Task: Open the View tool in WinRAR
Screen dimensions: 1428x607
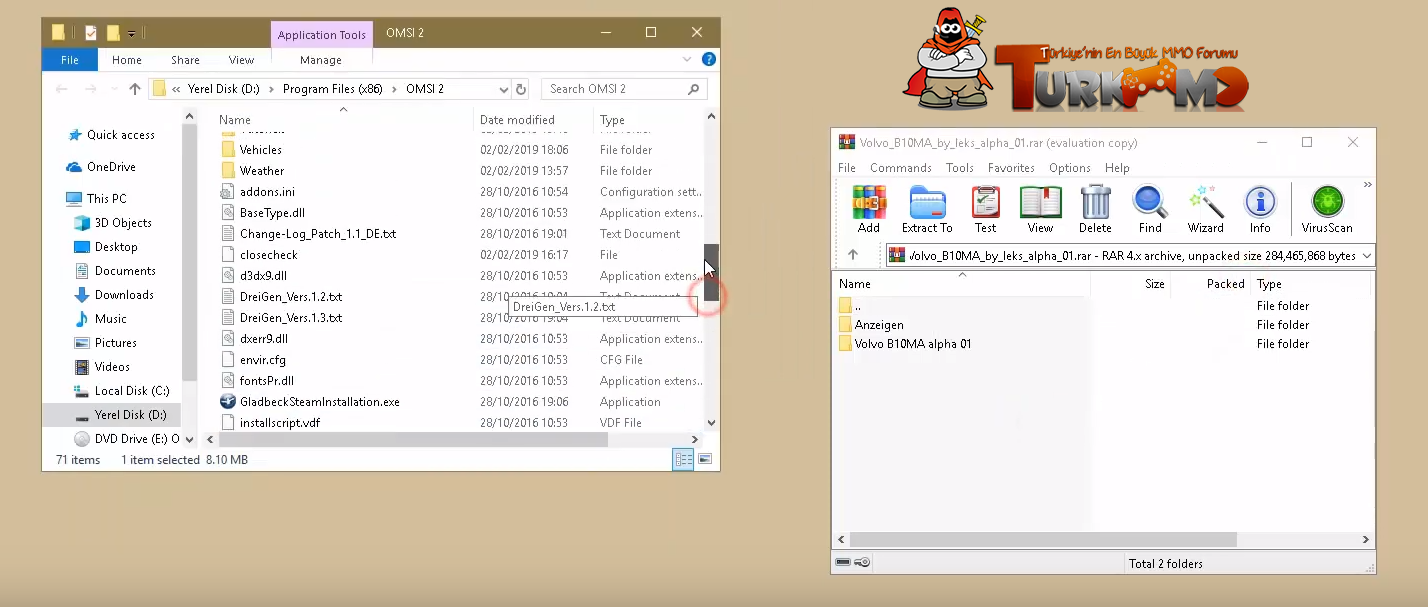Action: pos(1040,210)
